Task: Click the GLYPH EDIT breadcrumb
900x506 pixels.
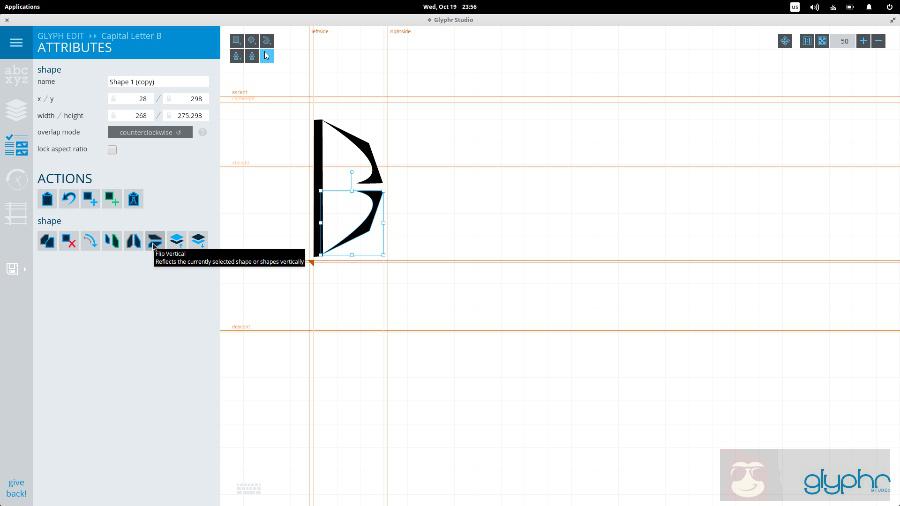Action: [x=60, y=36]
